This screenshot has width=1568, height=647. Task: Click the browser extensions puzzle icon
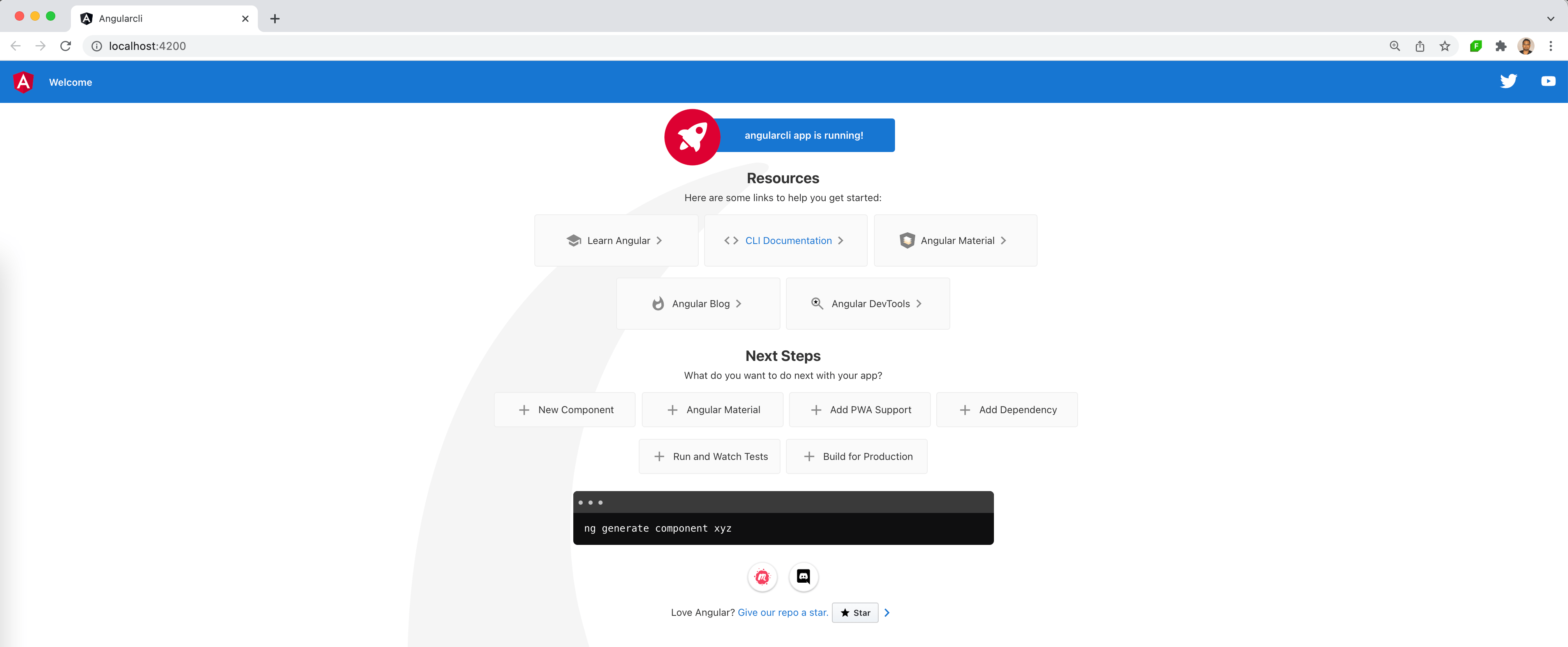[x=1501, y=46]
